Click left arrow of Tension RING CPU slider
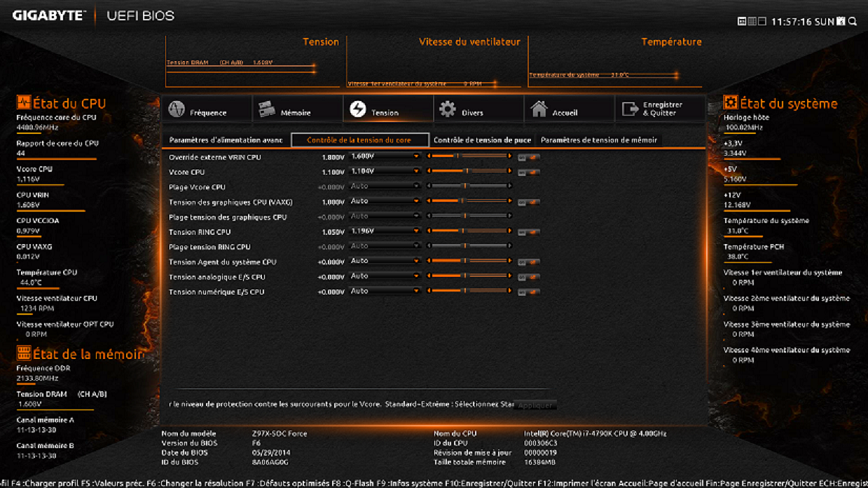This screenshot has width=868, height=488. pos(429,231)
